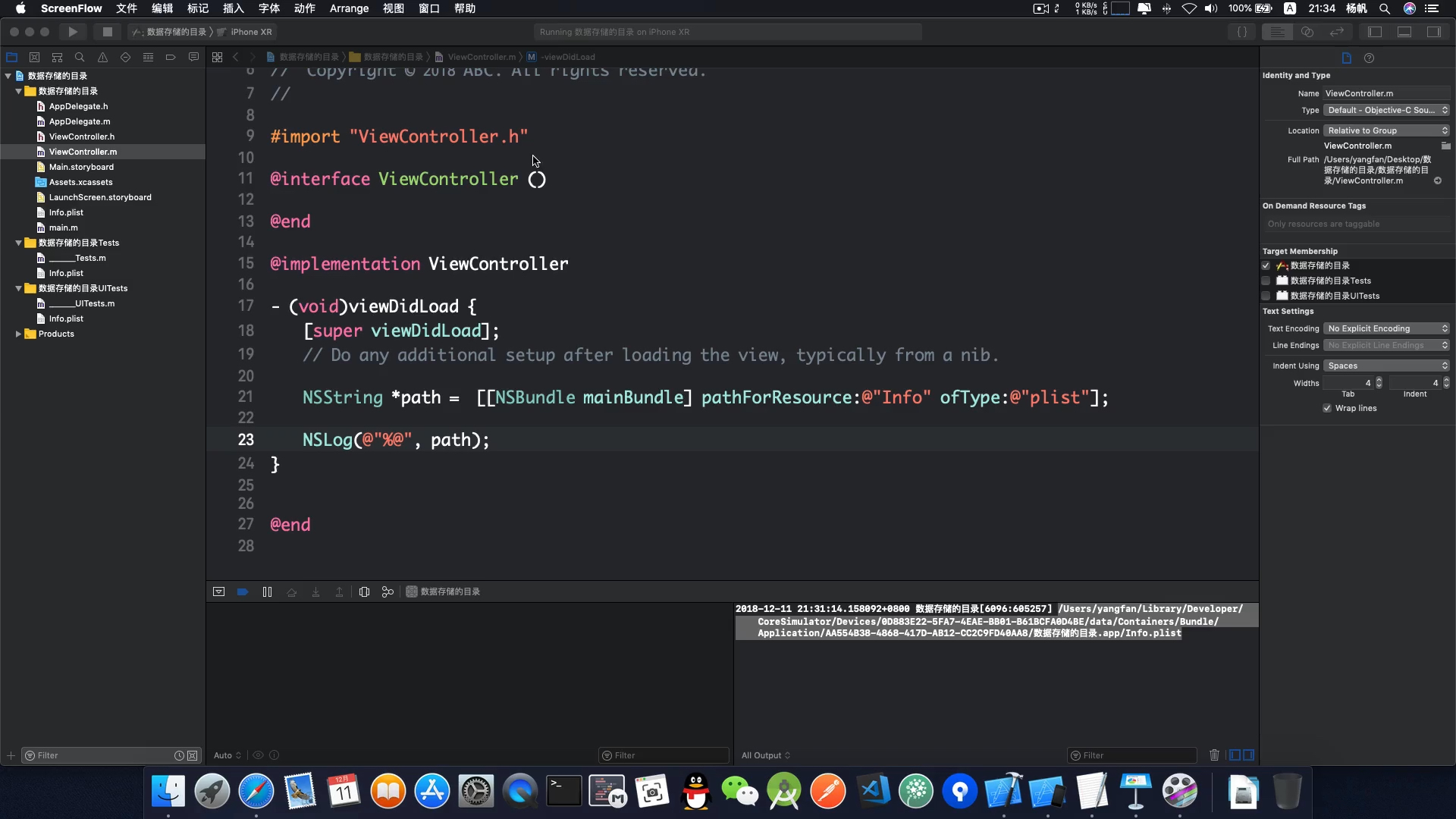Open the file Type dropdown
Viewport: 1456px width, 819px height.
click(1387, 110)
